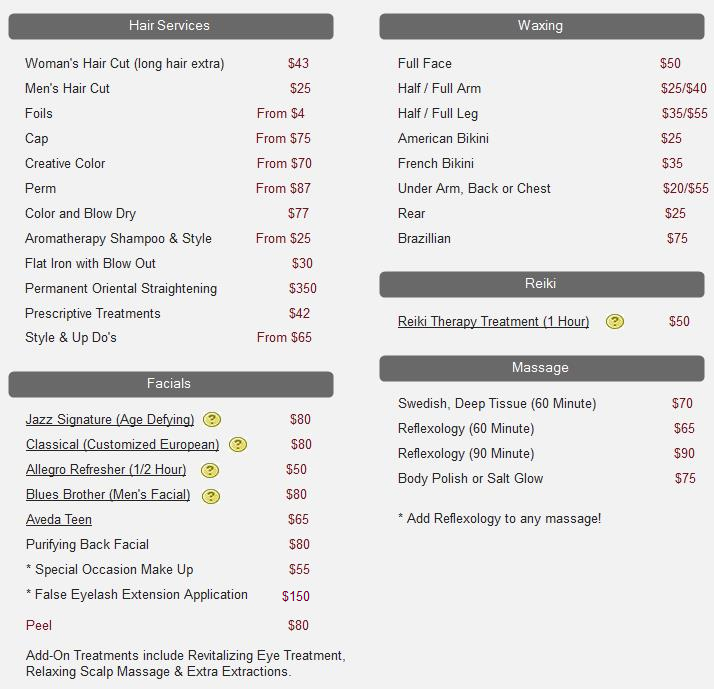Click help icon beside Jazz Signature facial
This screenshot has height=689, width=714.
pos(212,420)
